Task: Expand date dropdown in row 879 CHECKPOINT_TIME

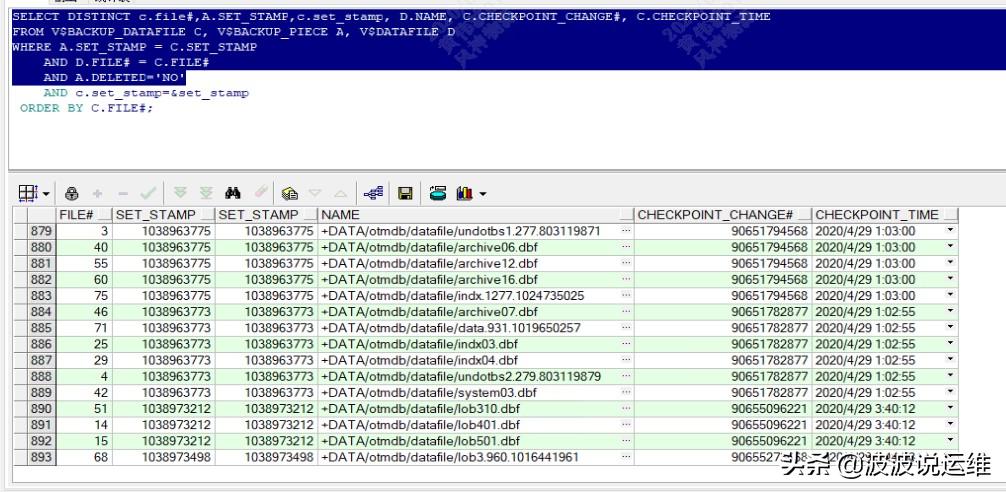Action: click(949, 231)
